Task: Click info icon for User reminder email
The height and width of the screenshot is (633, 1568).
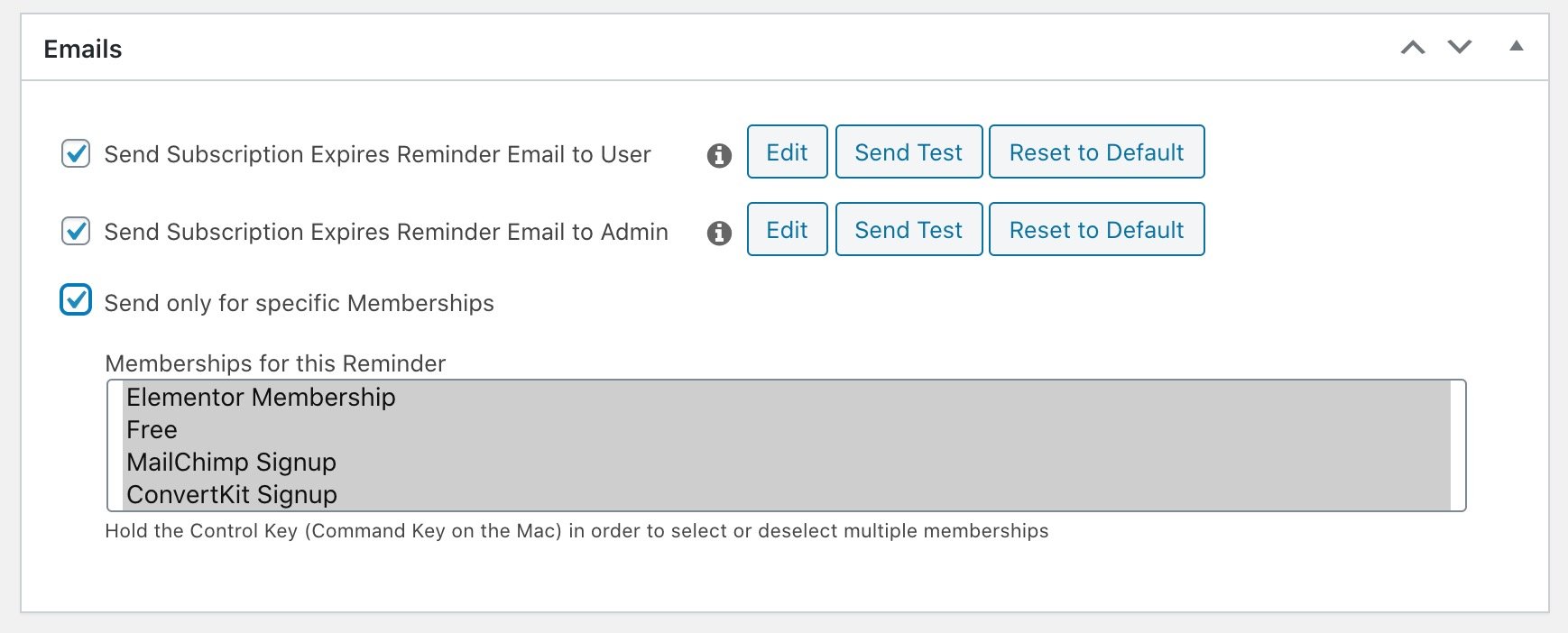Action: point(719,155)
